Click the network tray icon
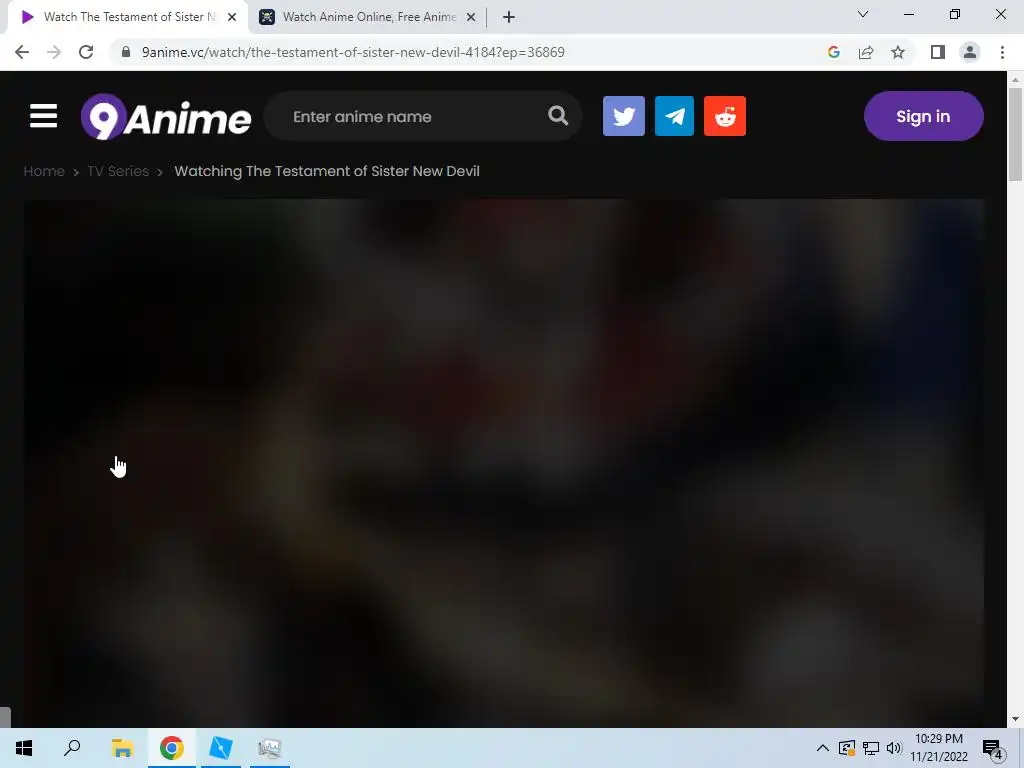 (871, 748)
